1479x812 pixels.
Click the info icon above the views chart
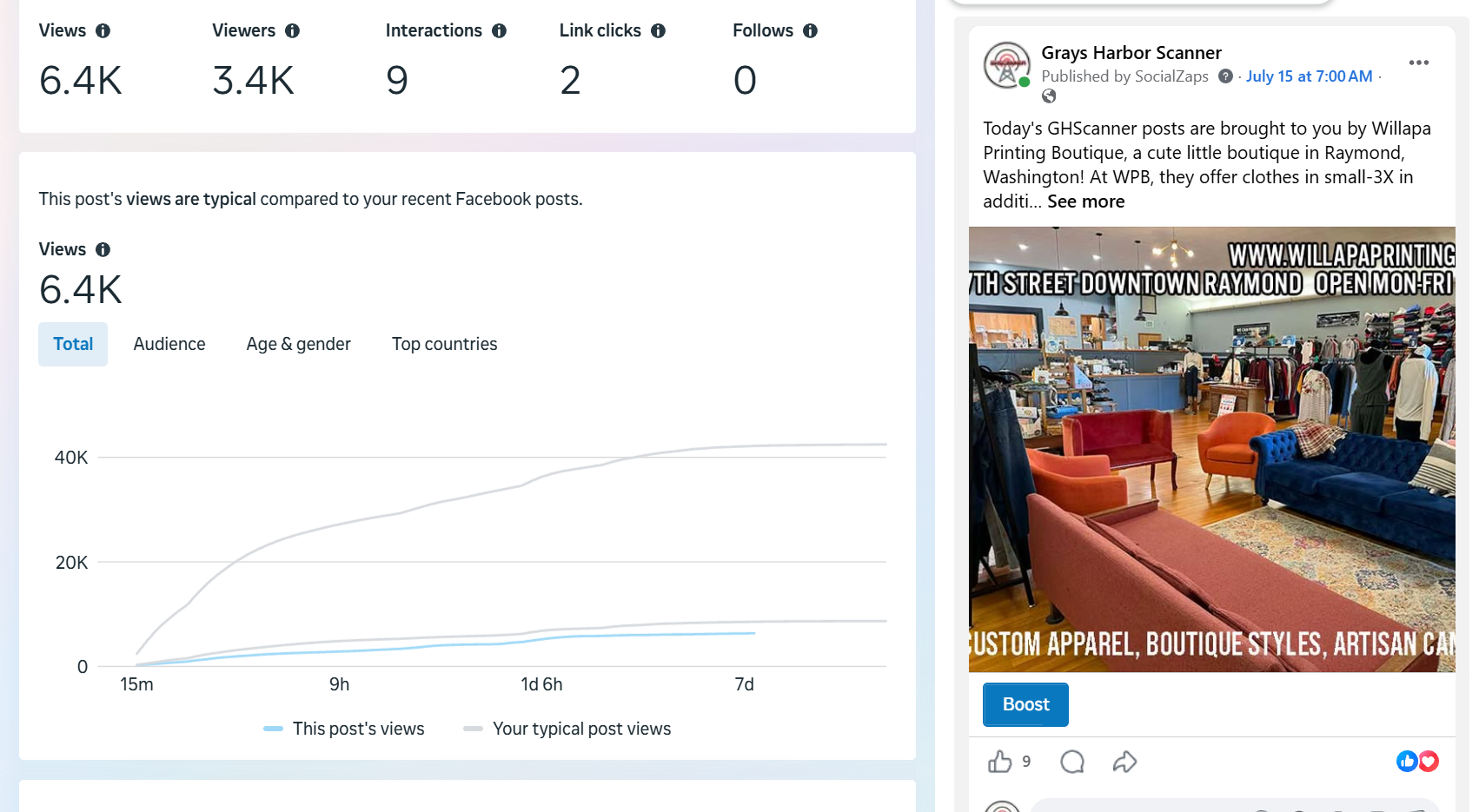[103, 250]
